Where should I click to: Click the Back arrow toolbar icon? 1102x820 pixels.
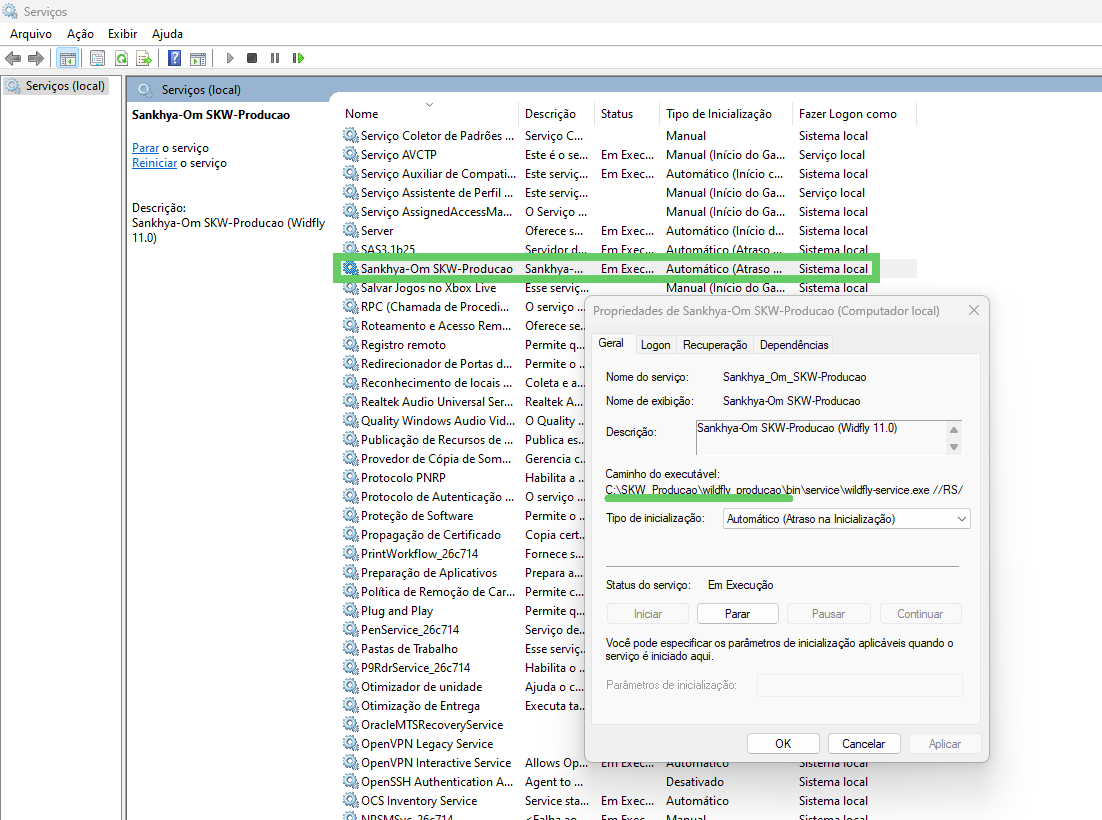[x=13, y=58]
